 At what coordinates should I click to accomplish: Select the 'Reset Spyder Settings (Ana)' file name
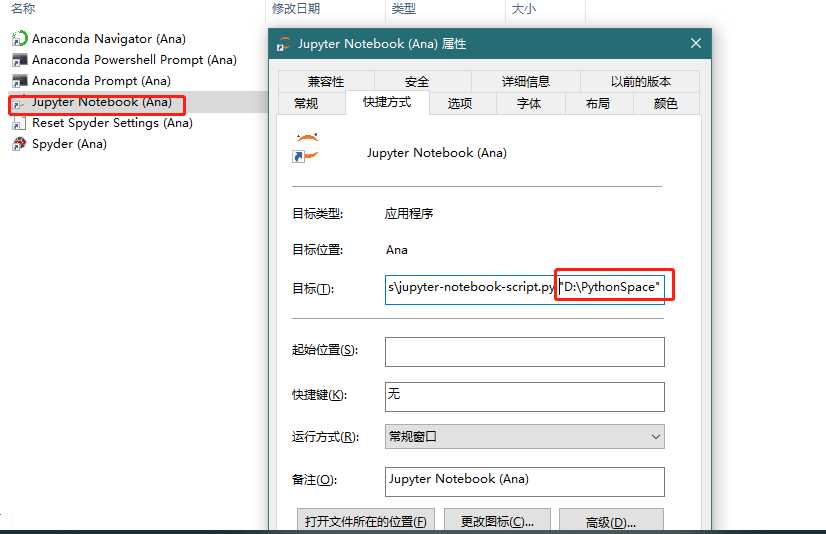click(x=112, y=123)
